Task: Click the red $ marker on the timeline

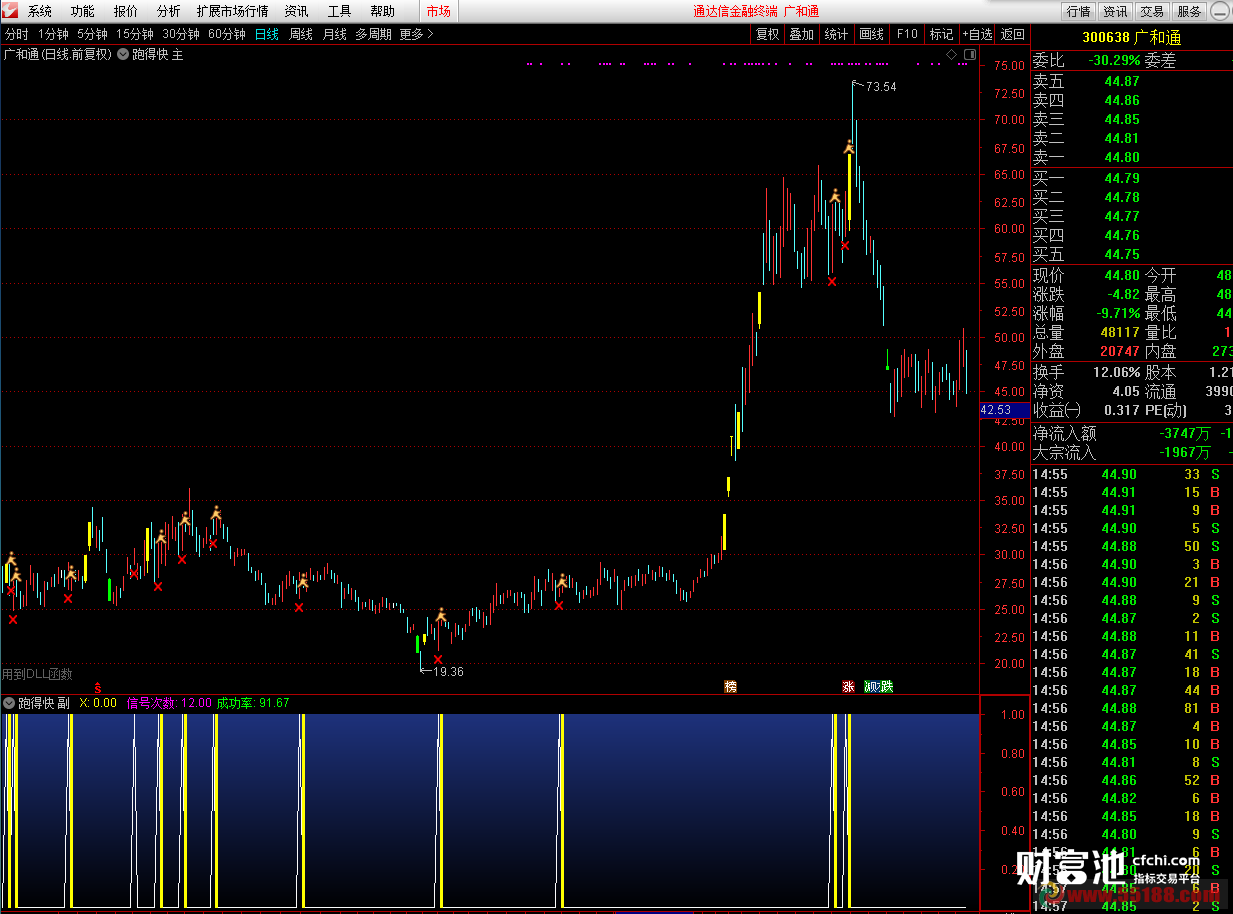Action: coord(97,687)
